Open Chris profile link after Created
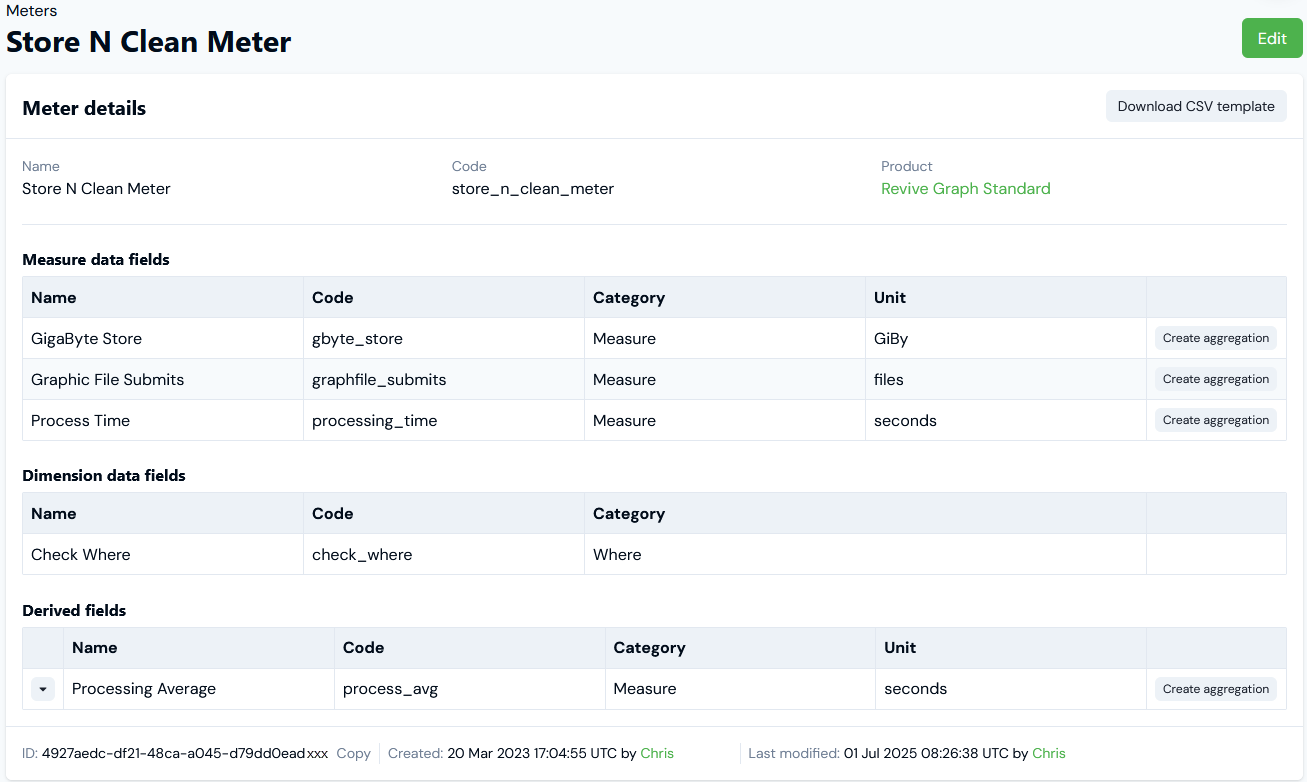This screenshot has width=1307, height=782. point(657,753)
